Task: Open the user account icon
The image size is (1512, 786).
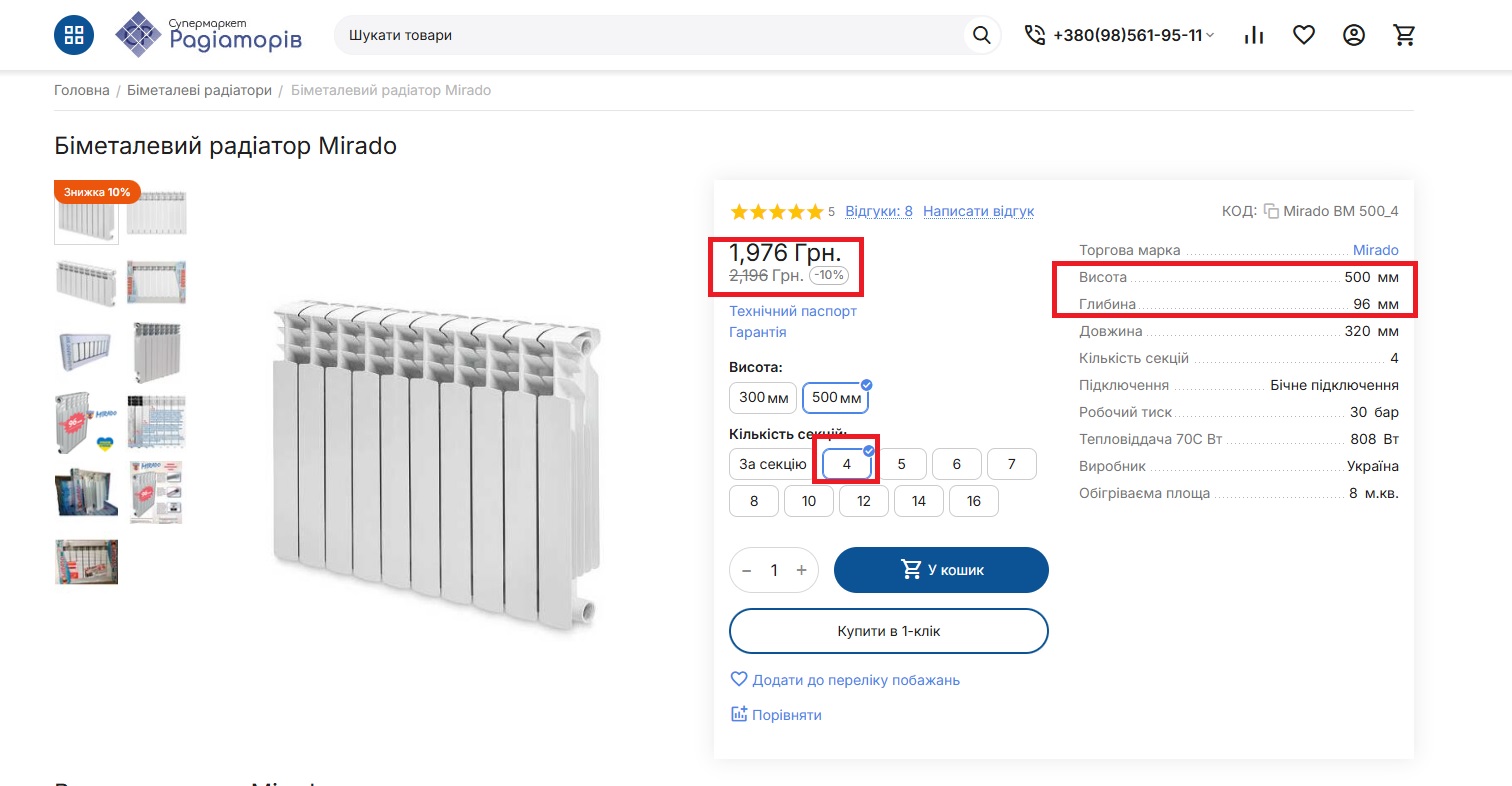Action: click(x=1354, y=35)
